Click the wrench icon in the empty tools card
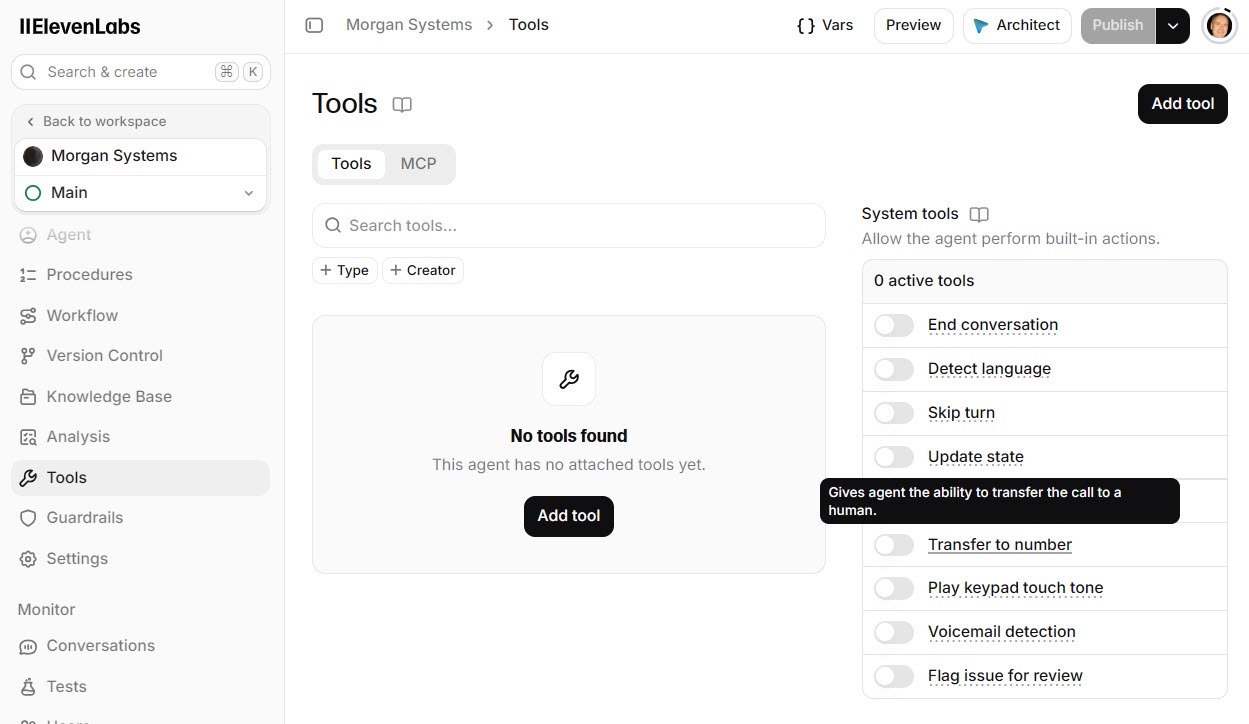This screenshot has width=1249, height=724. click(x=569, y=379)
